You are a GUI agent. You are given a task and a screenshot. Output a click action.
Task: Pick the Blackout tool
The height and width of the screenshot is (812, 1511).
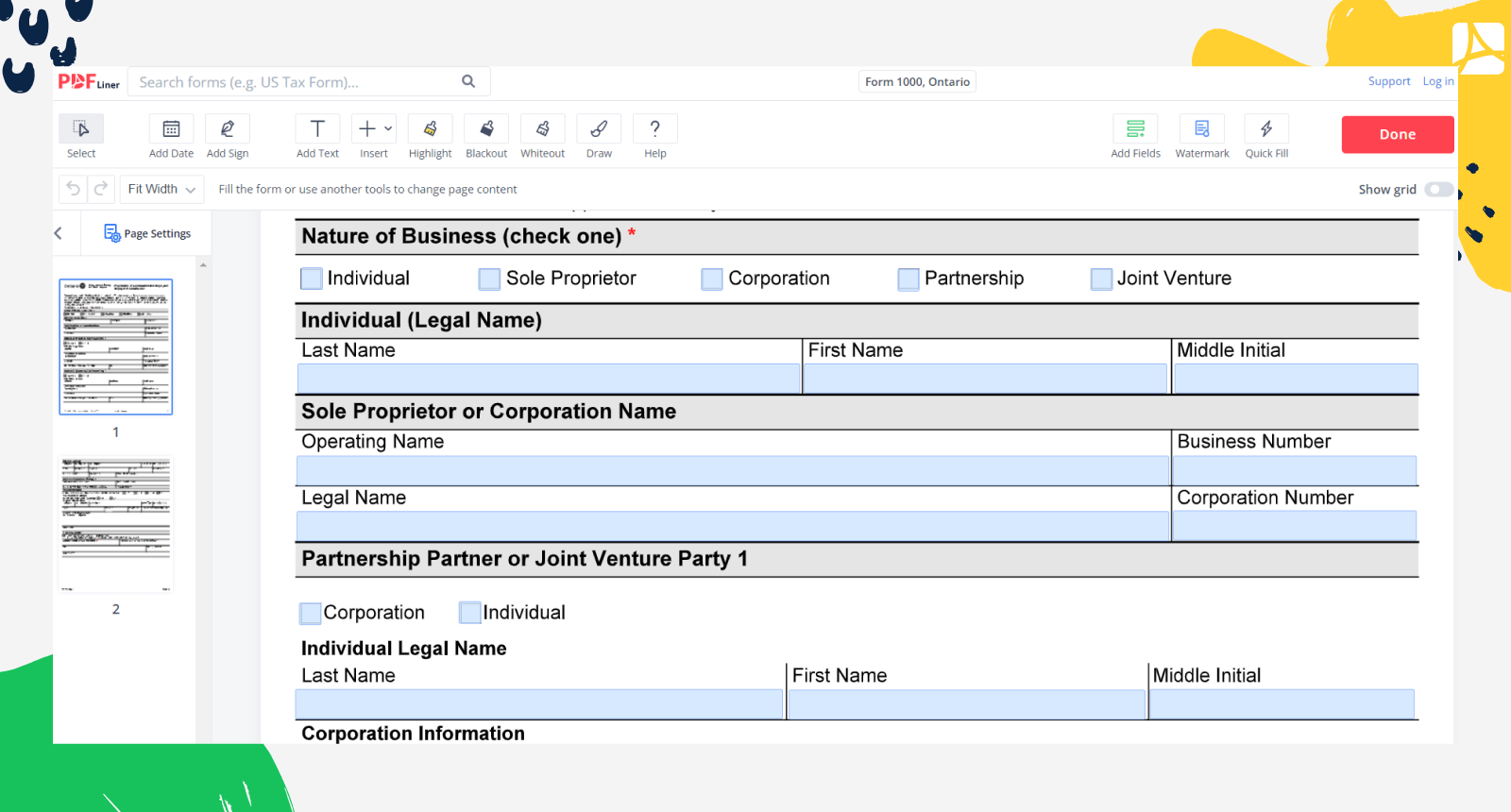486,129
